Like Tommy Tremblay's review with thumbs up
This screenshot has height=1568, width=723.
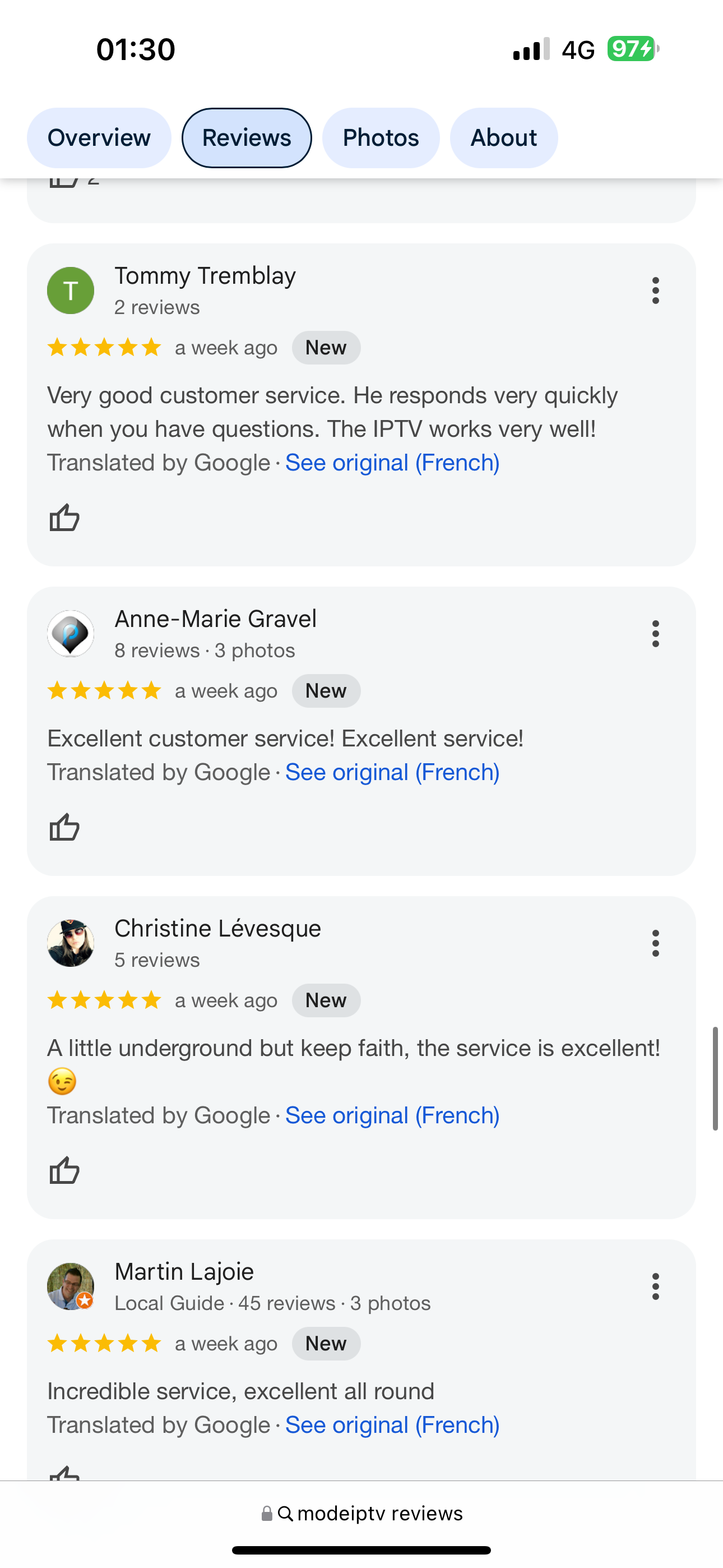[x=64, y=518]
